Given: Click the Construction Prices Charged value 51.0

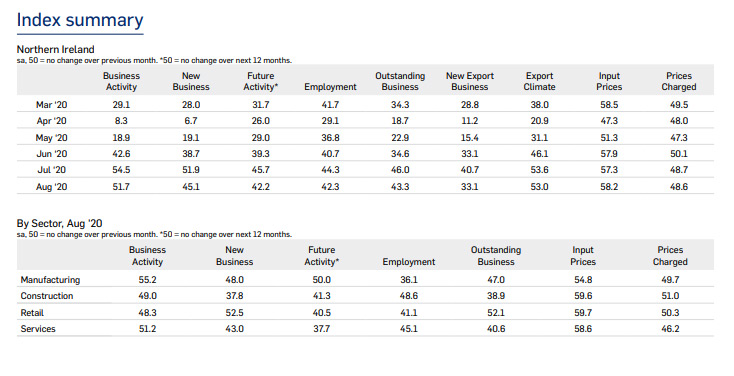Looking at the screenshot, I should tap(670, 296).
